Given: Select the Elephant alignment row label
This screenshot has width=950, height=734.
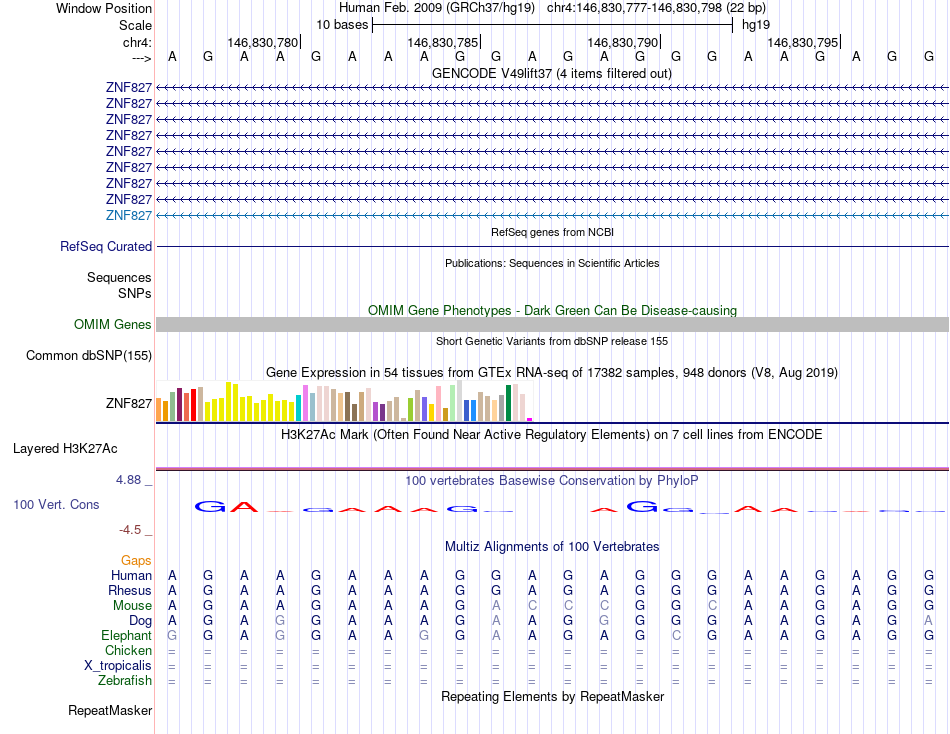Looking at the screenshot, I should 126,636.
